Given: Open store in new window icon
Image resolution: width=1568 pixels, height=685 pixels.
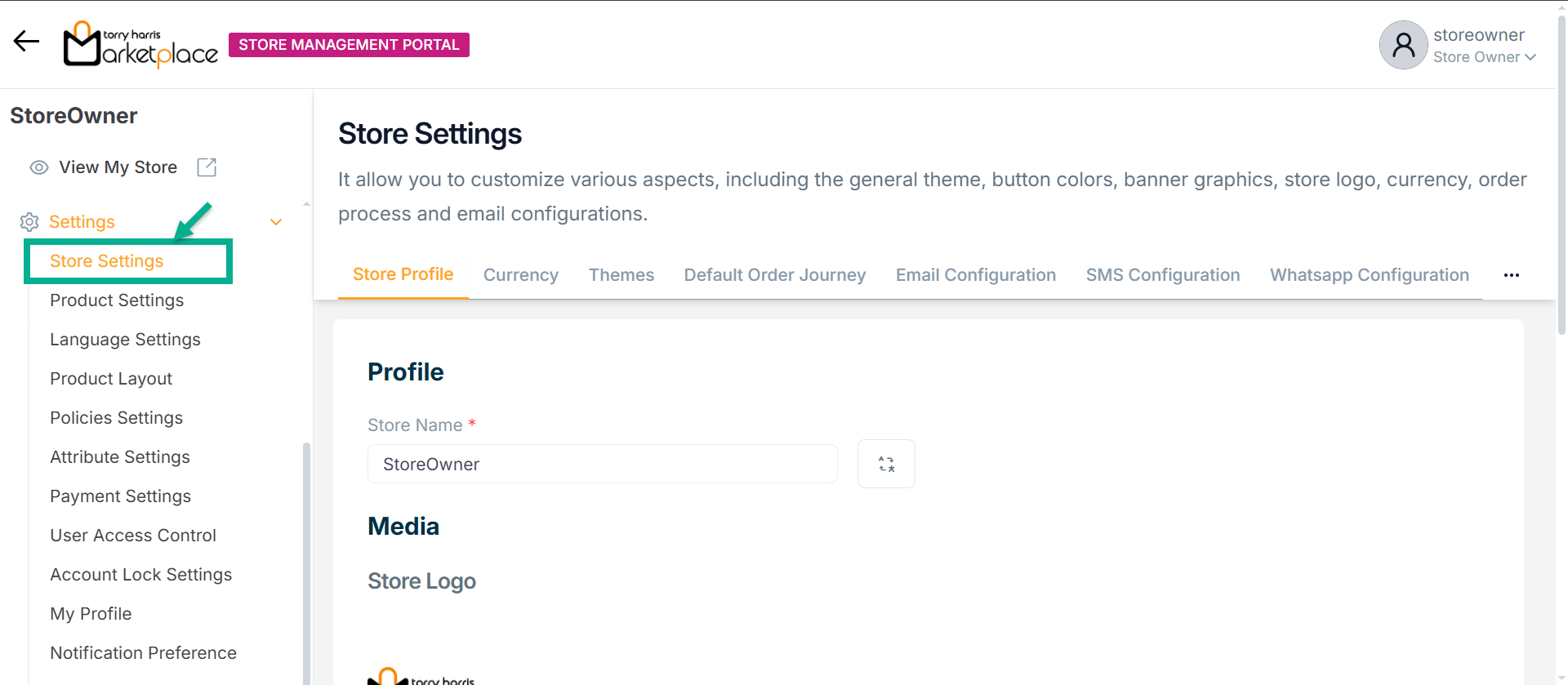Looking at the screenshot, I should [207, 167].
